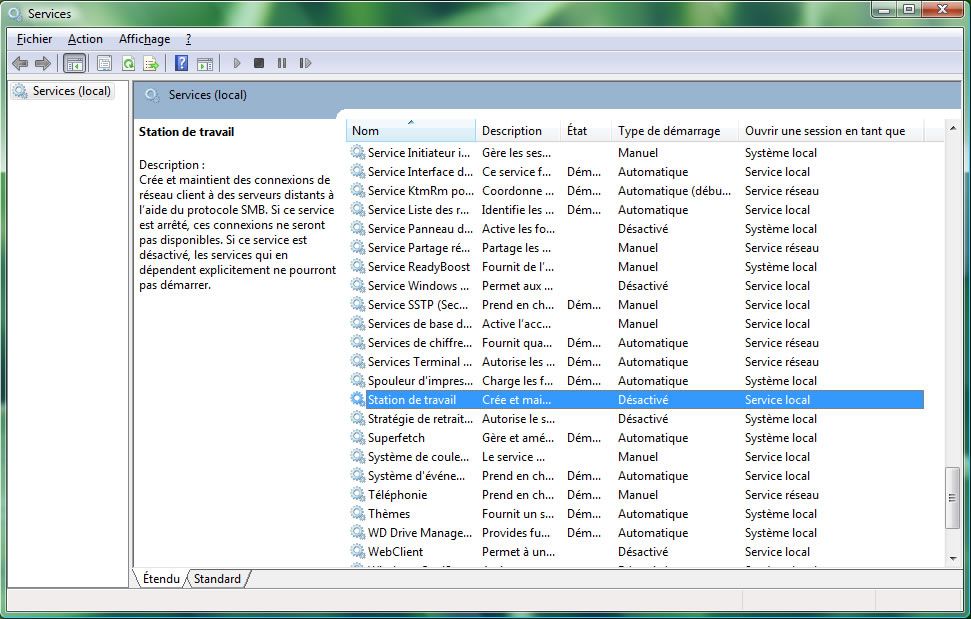Select the Services Terminal ... row
The height and width of the screenshot is (619, 971).
[x=635, y=361]
